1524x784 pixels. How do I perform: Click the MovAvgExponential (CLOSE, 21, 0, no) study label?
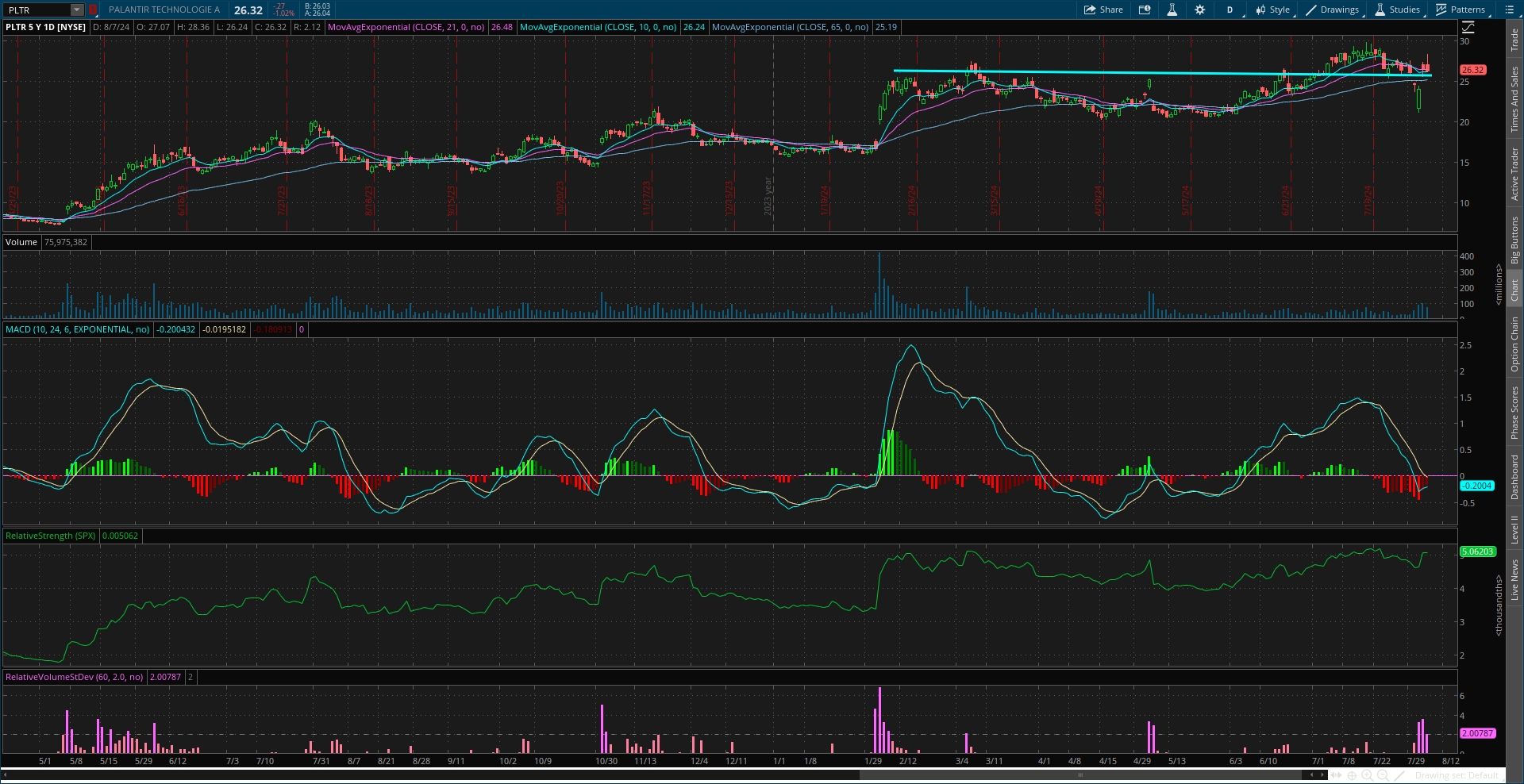(x=406, y=27)
